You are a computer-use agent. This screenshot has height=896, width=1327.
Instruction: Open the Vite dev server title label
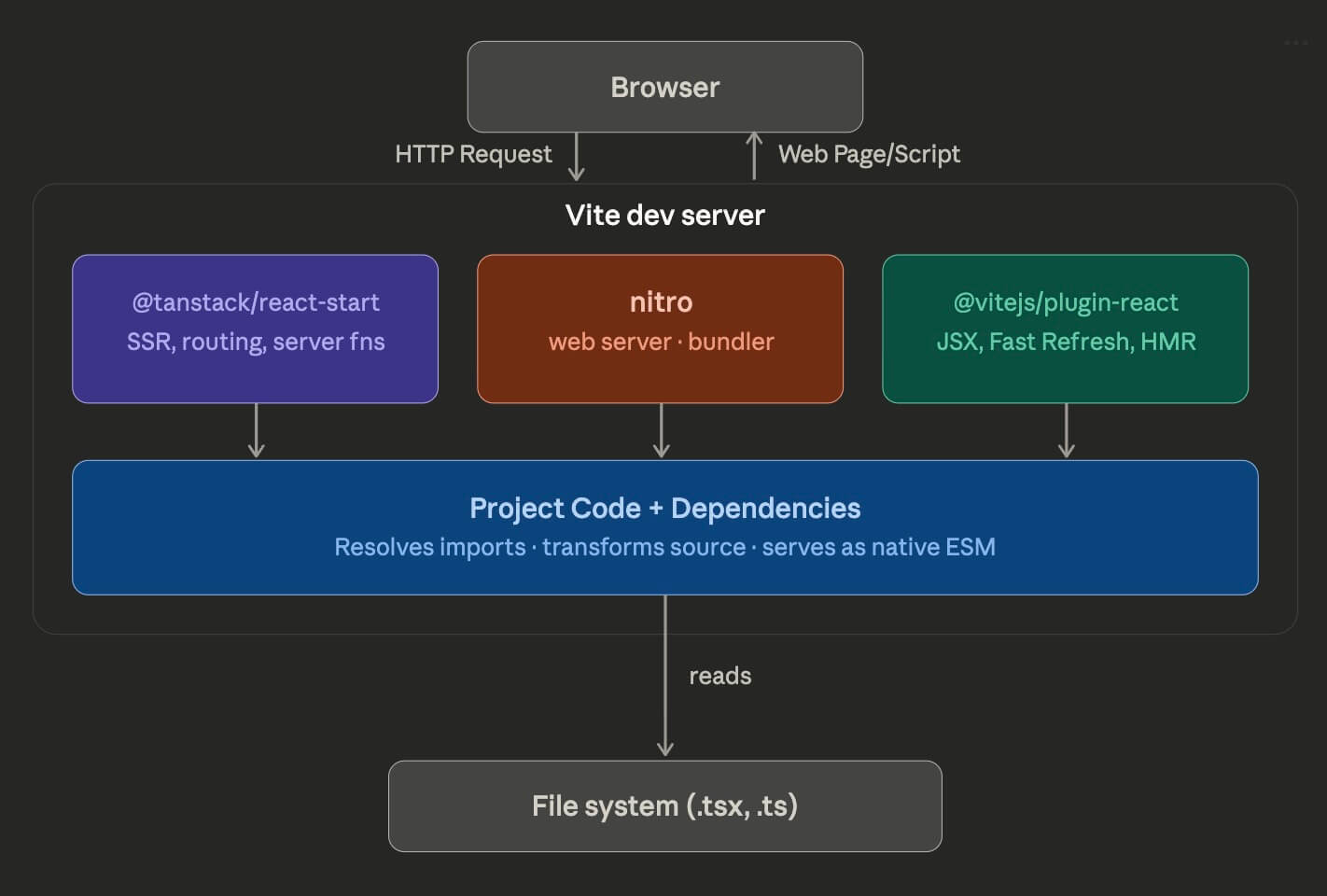tap(663, 215)
